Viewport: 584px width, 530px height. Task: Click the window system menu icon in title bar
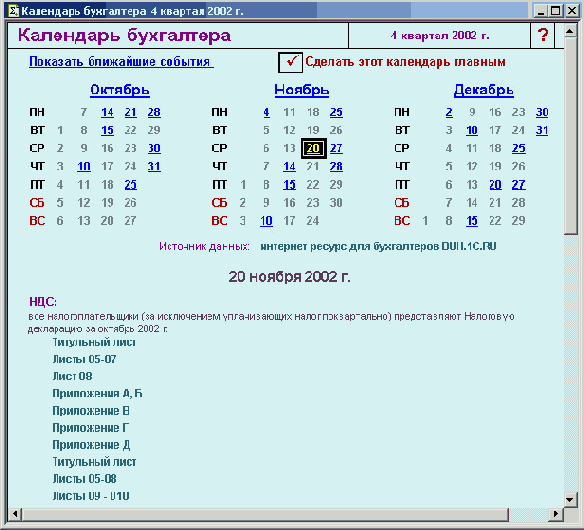click(x=13, y=10)
